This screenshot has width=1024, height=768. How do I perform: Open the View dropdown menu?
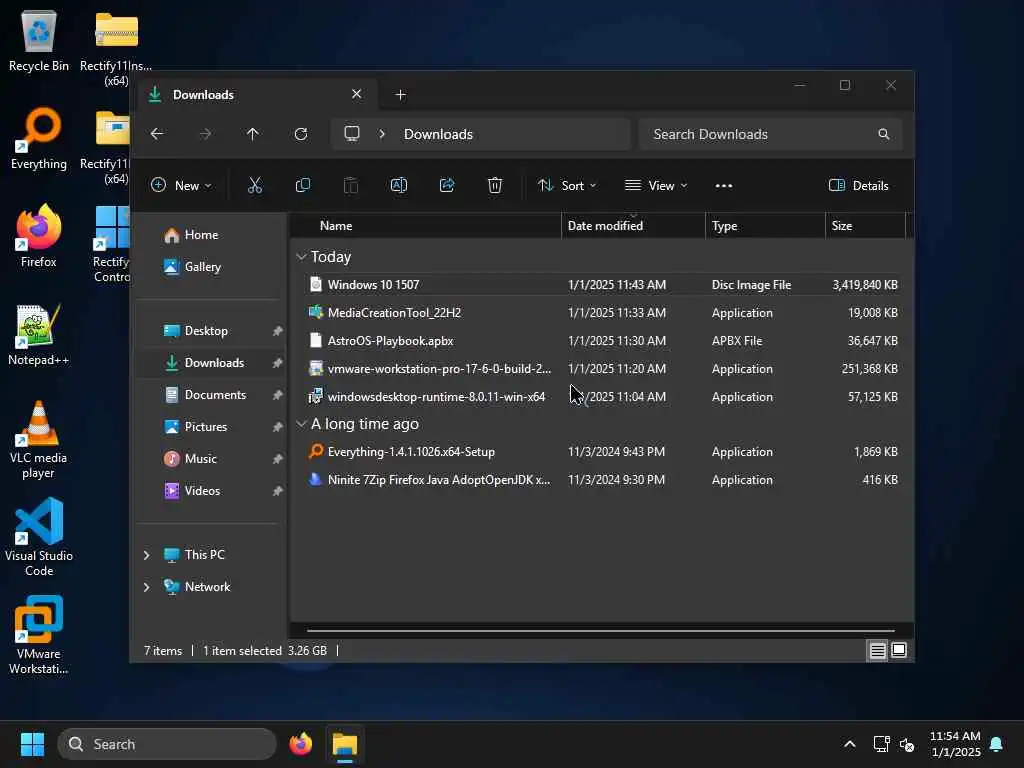coord(656,185)
